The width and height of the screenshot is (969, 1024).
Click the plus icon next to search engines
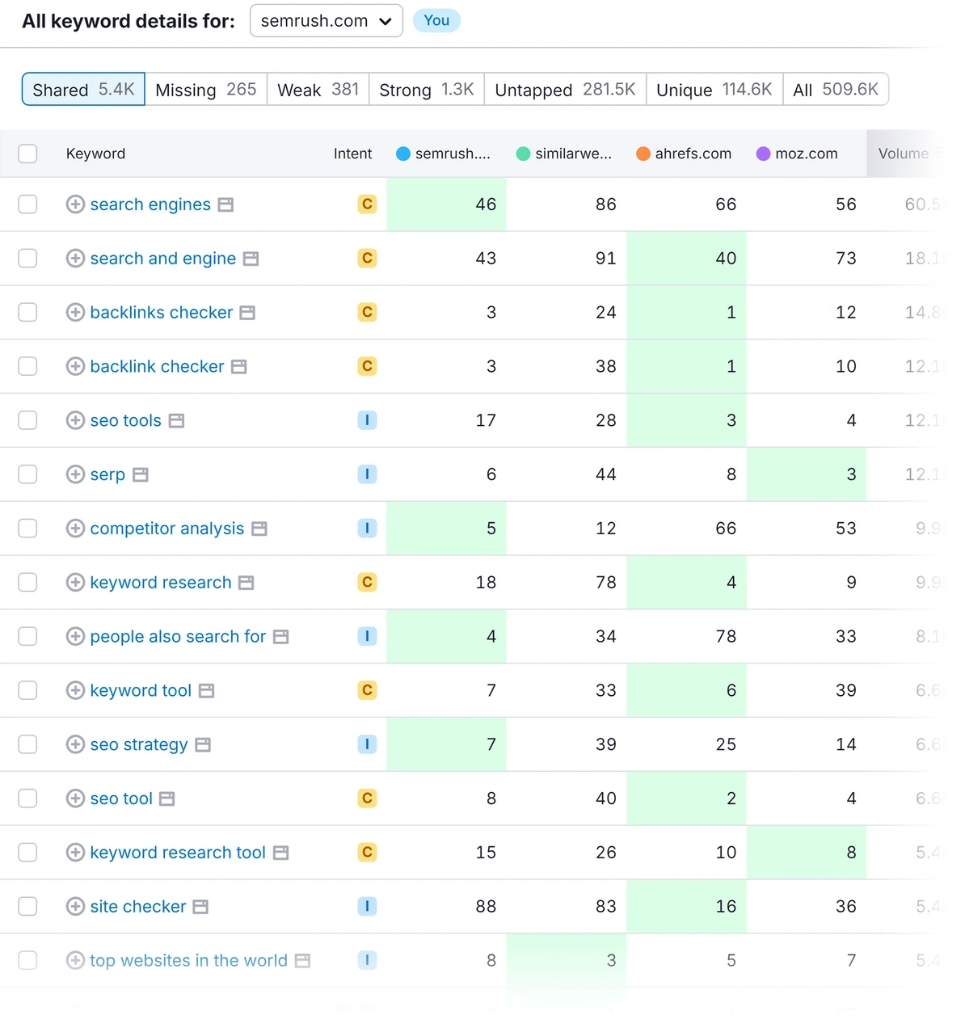coord(75,204)
